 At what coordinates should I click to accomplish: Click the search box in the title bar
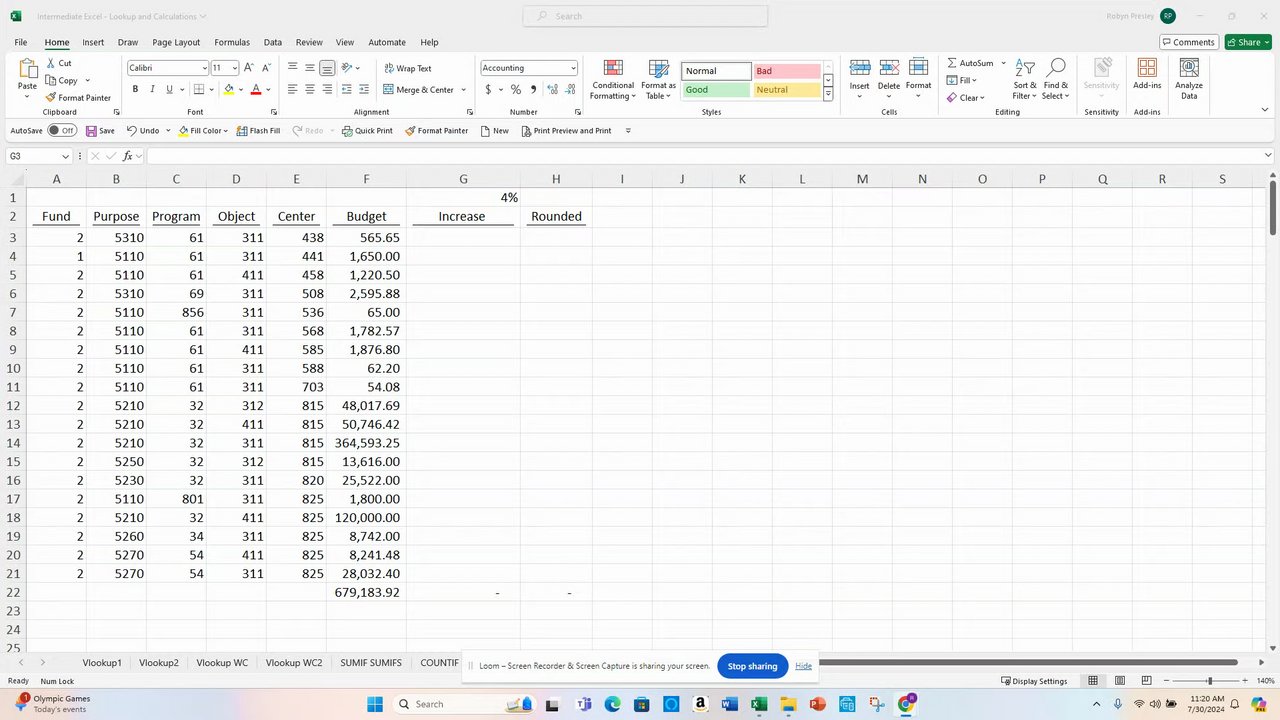(645, 16)
